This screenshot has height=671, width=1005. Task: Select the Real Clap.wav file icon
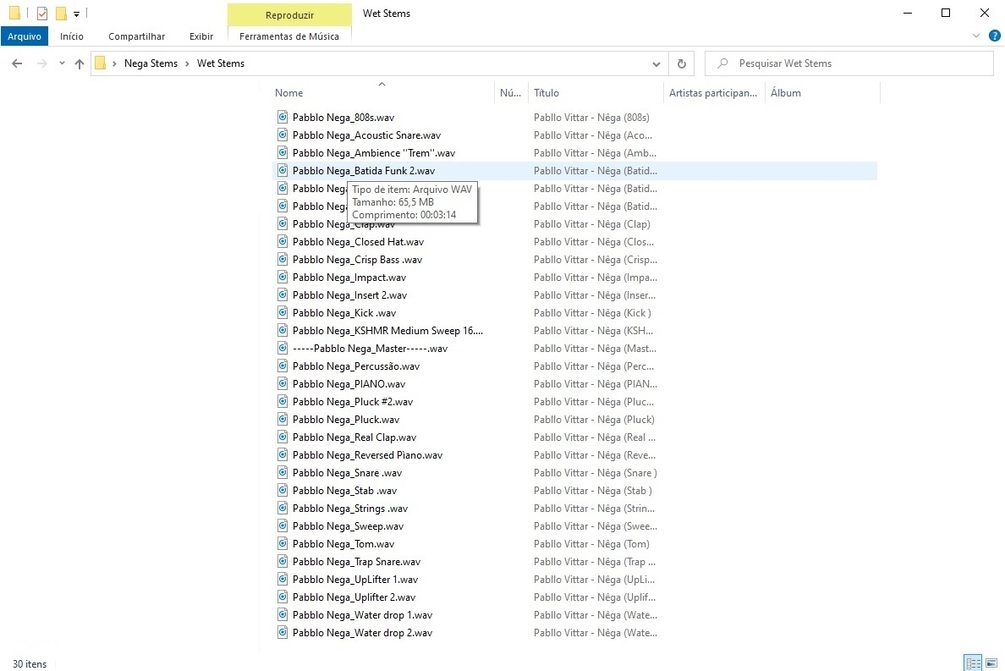tap(283, 436)
